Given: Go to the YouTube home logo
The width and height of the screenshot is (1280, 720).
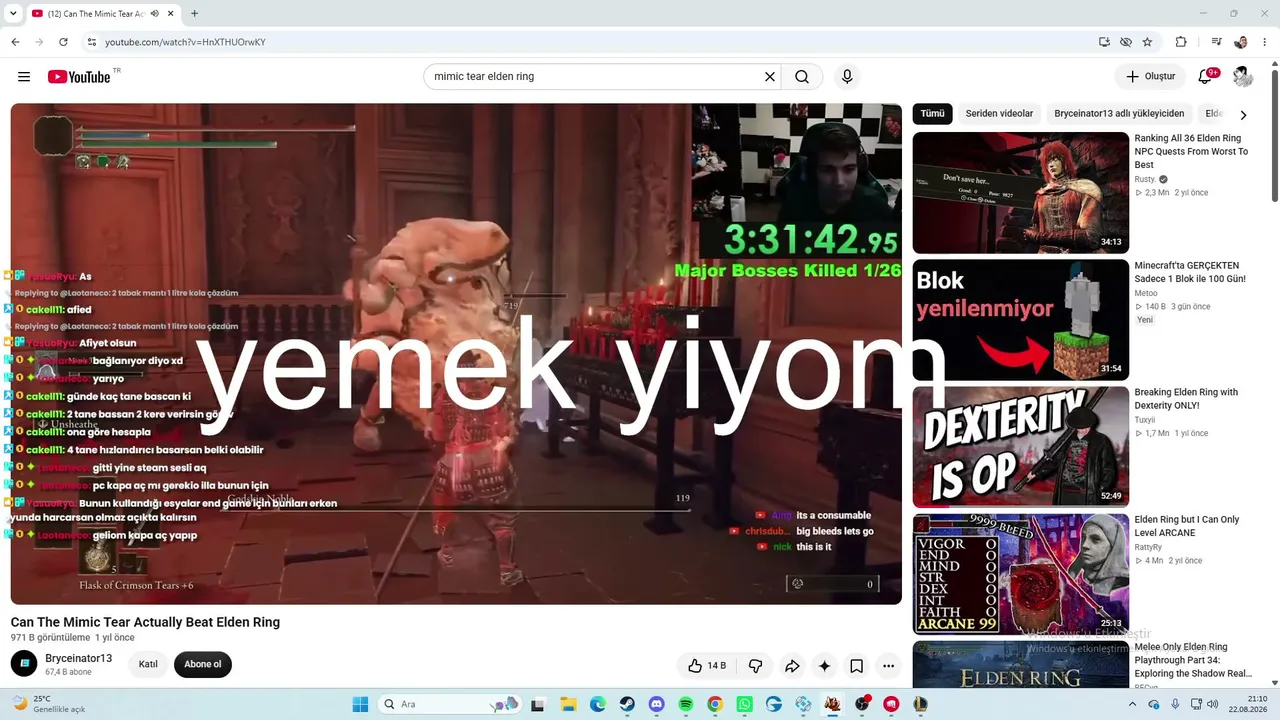Looking at the screenshot, I should pos(79,77).
